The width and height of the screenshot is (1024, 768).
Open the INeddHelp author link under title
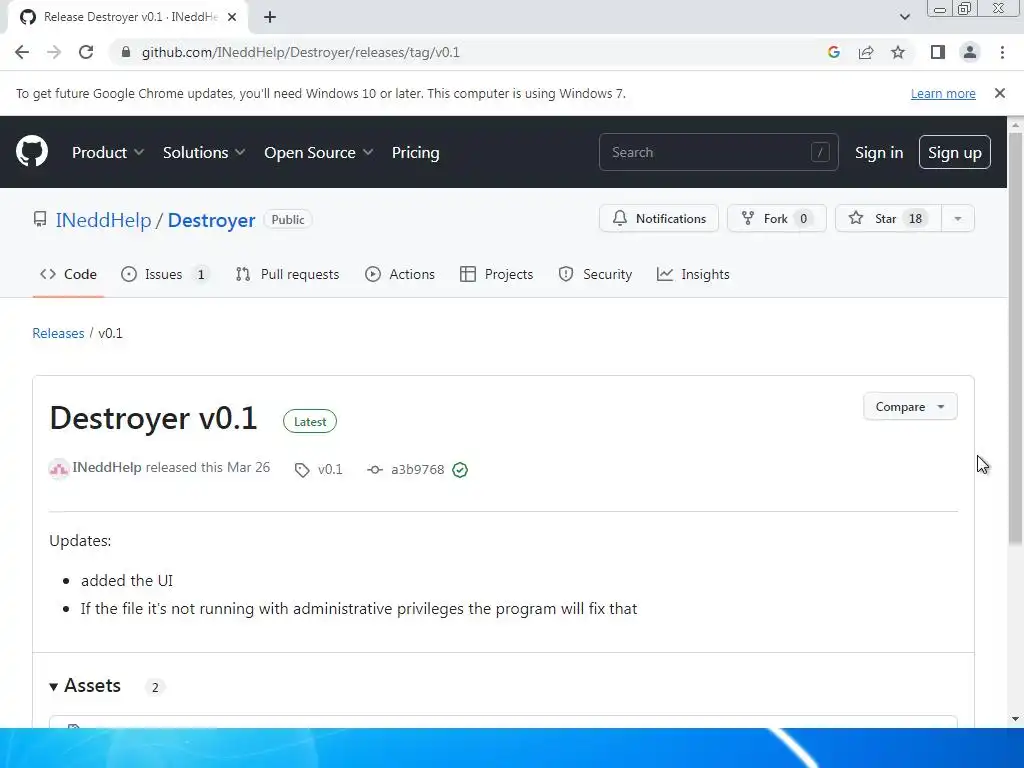pyautogui.click(x=107, y=468)
